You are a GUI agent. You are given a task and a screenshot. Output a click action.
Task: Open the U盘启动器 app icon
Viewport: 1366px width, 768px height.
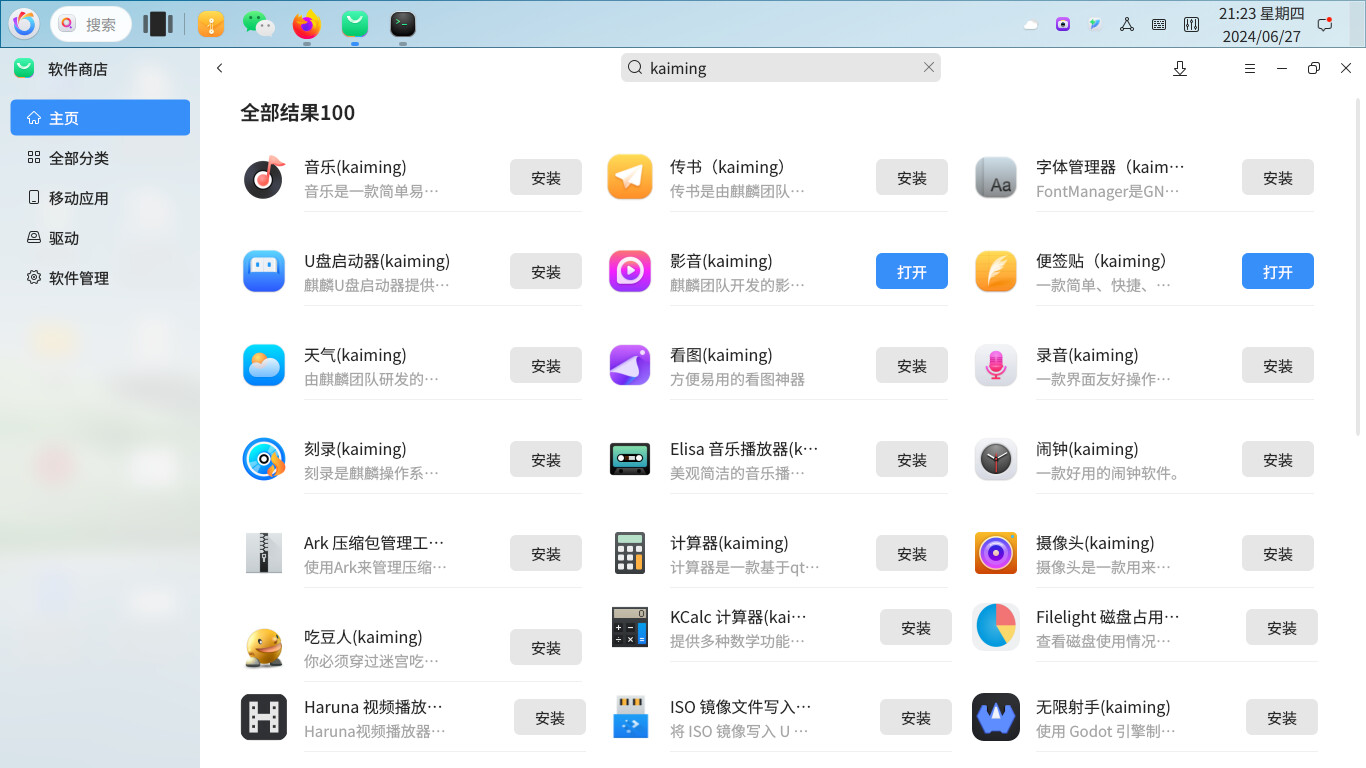click(x=264, y=272)
